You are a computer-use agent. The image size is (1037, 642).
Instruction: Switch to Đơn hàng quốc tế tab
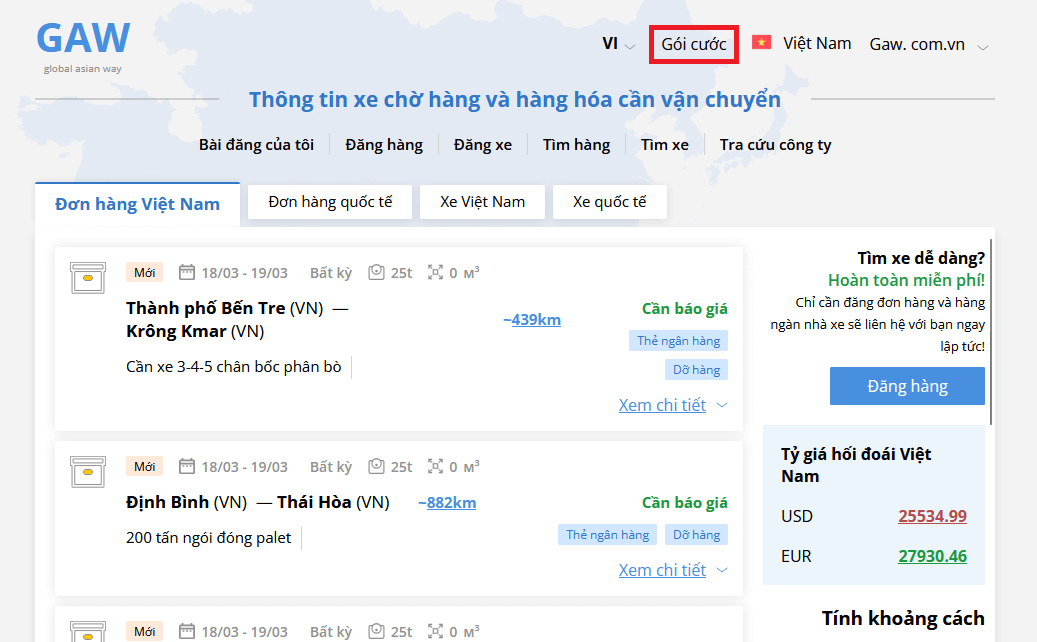330,202
